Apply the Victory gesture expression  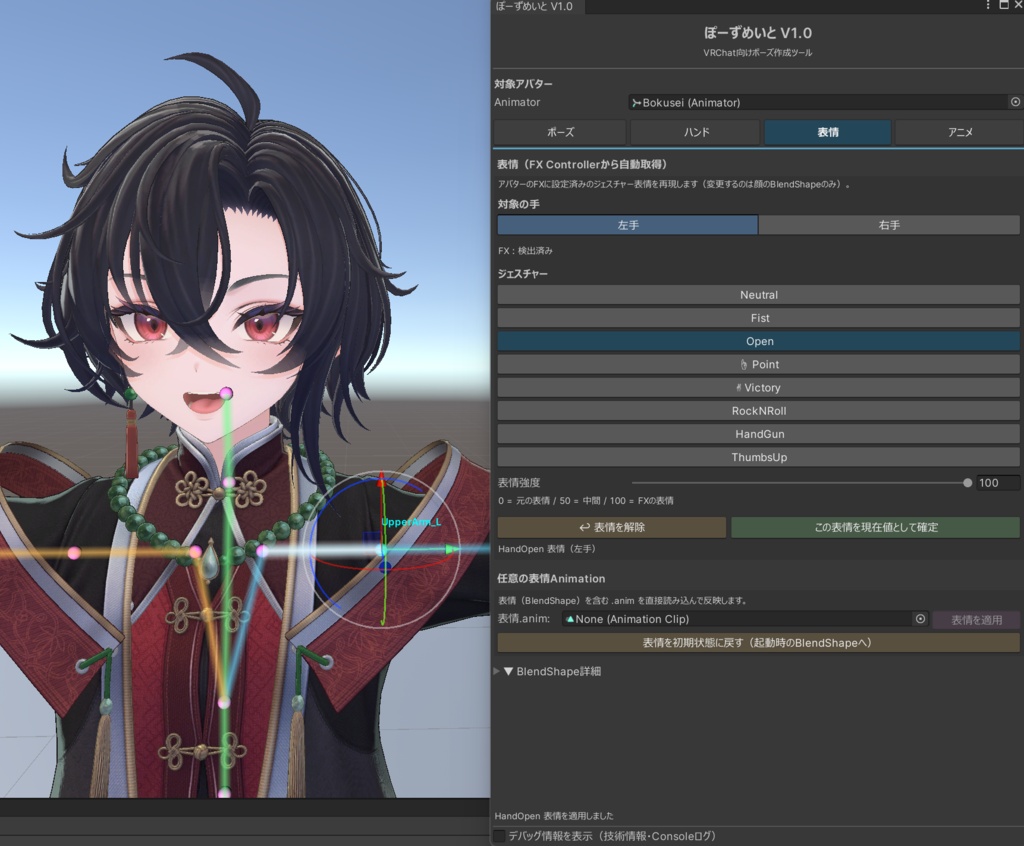click(x=758, y=387)
